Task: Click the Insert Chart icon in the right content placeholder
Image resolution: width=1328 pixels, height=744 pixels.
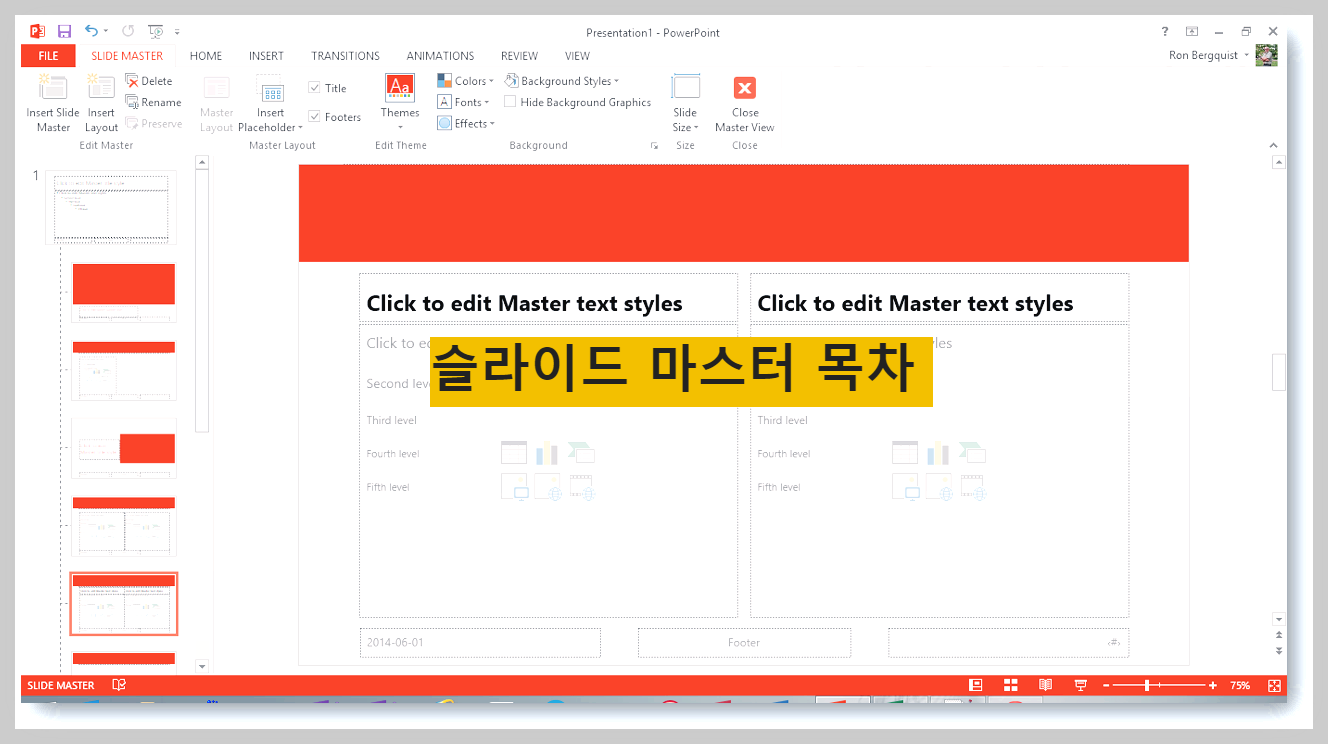Action: [x=937, y=453]
